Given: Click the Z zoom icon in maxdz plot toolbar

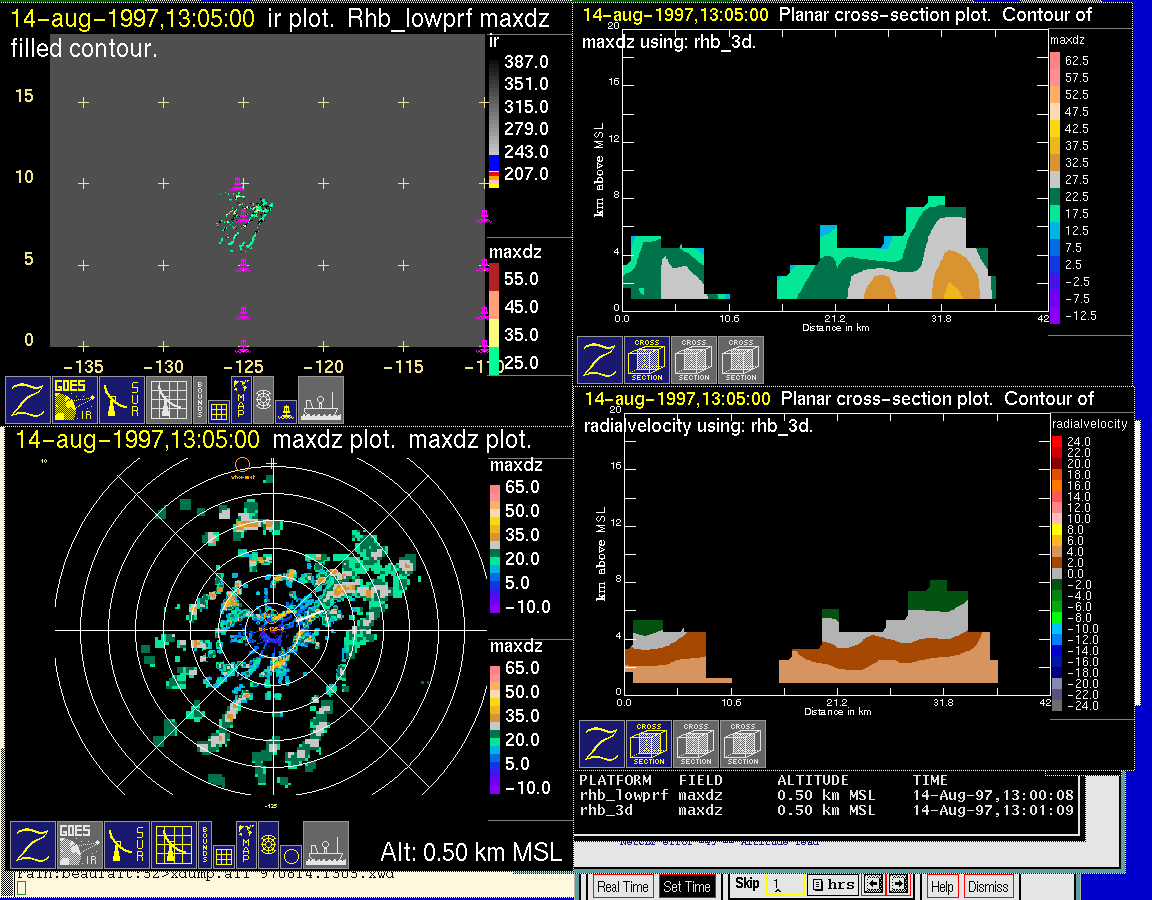Looking at the screenshot, I should [33, 845].
